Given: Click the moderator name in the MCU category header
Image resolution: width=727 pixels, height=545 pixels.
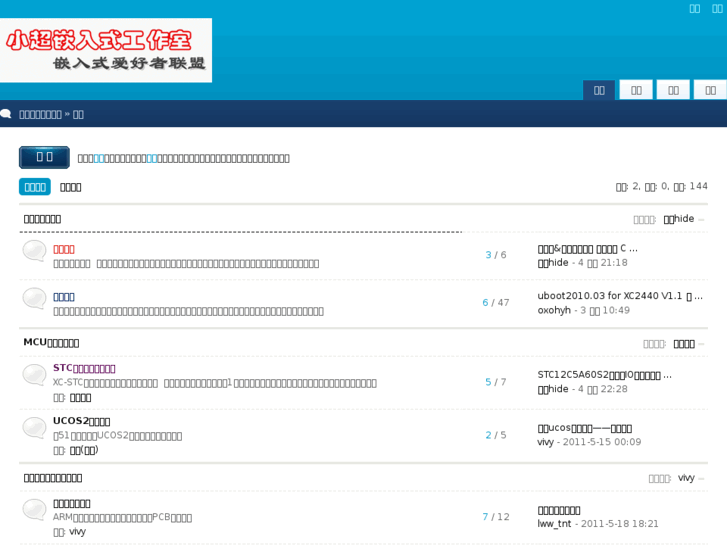Looking at the screenshot, I should point(684,344).
